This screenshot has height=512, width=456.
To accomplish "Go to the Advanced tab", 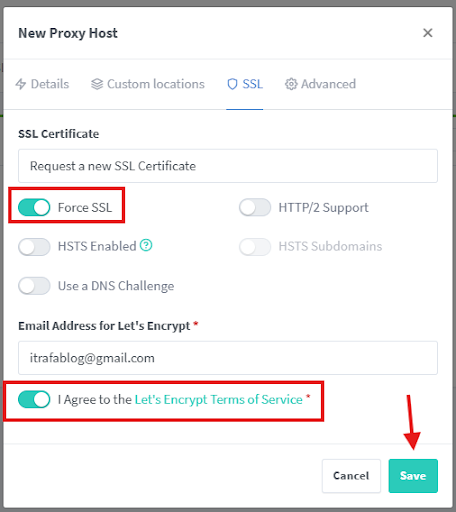I will (x=320, y=84).
